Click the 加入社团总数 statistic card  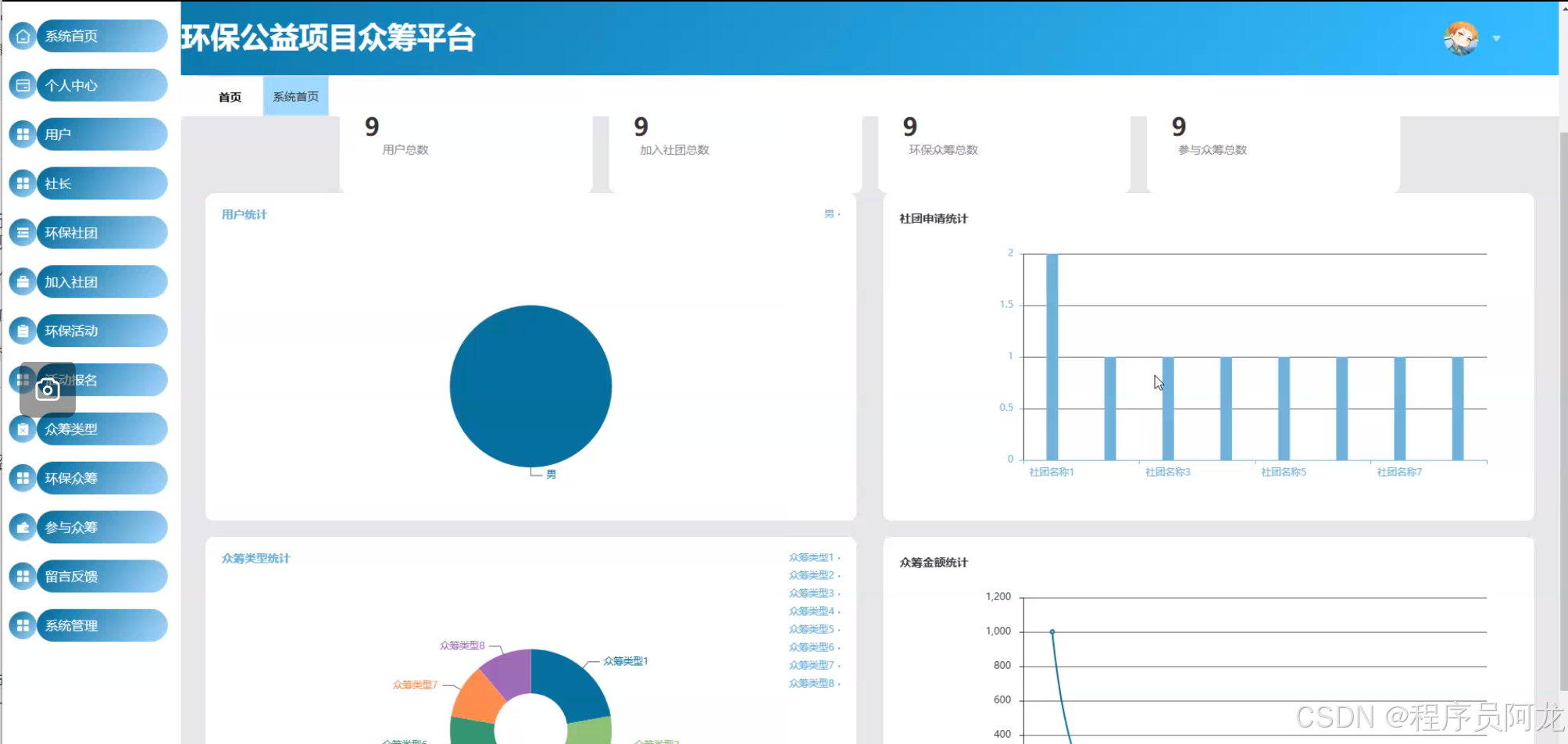coord(735,153)
